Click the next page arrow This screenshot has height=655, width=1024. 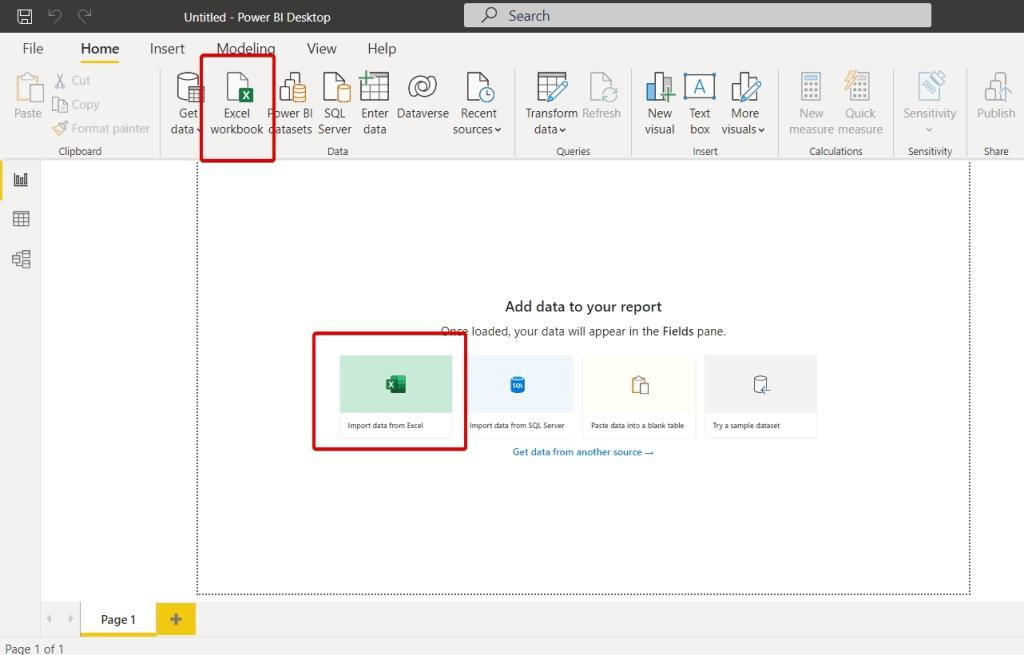[x=71, y=618]
